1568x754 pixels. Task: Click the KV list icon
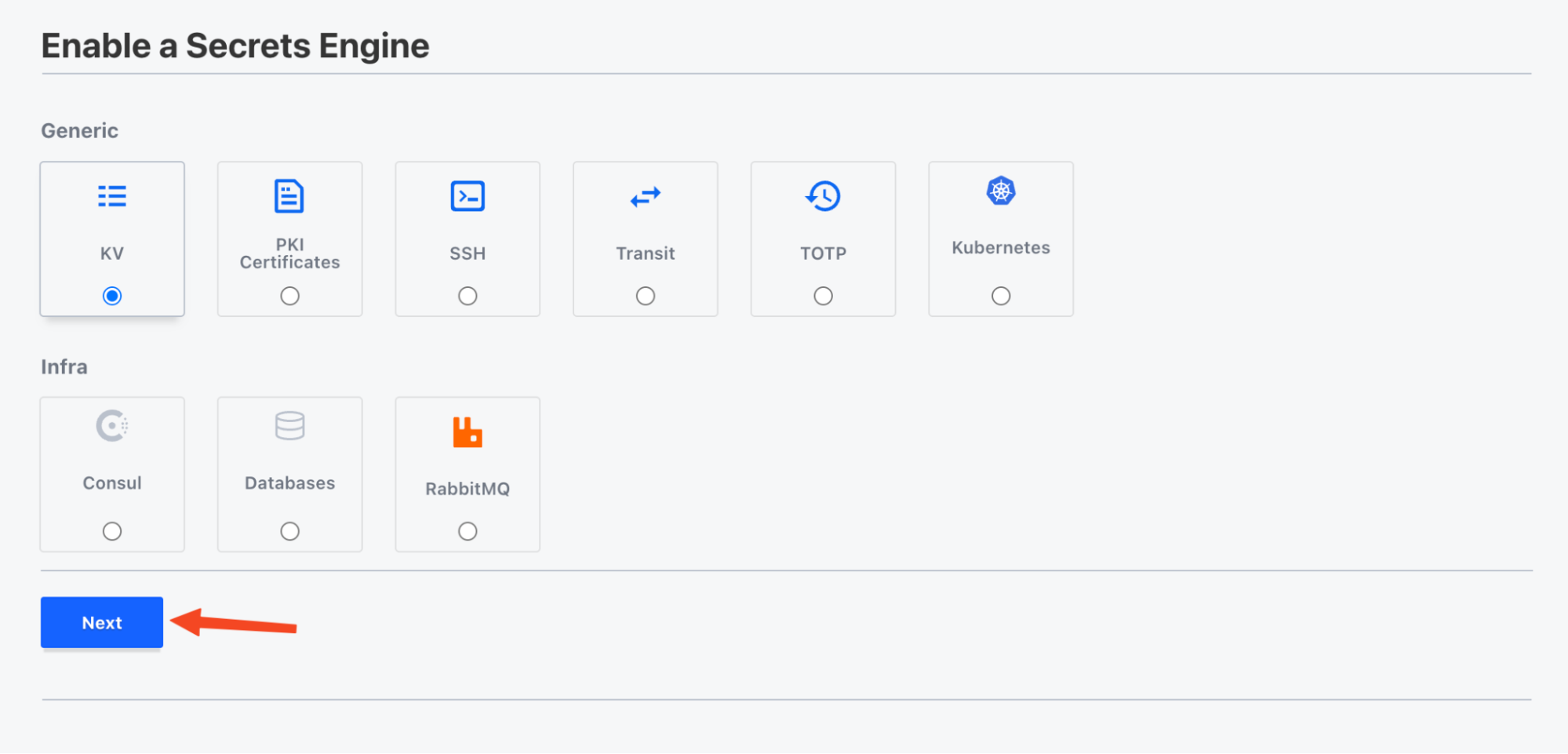coord(112,196)
